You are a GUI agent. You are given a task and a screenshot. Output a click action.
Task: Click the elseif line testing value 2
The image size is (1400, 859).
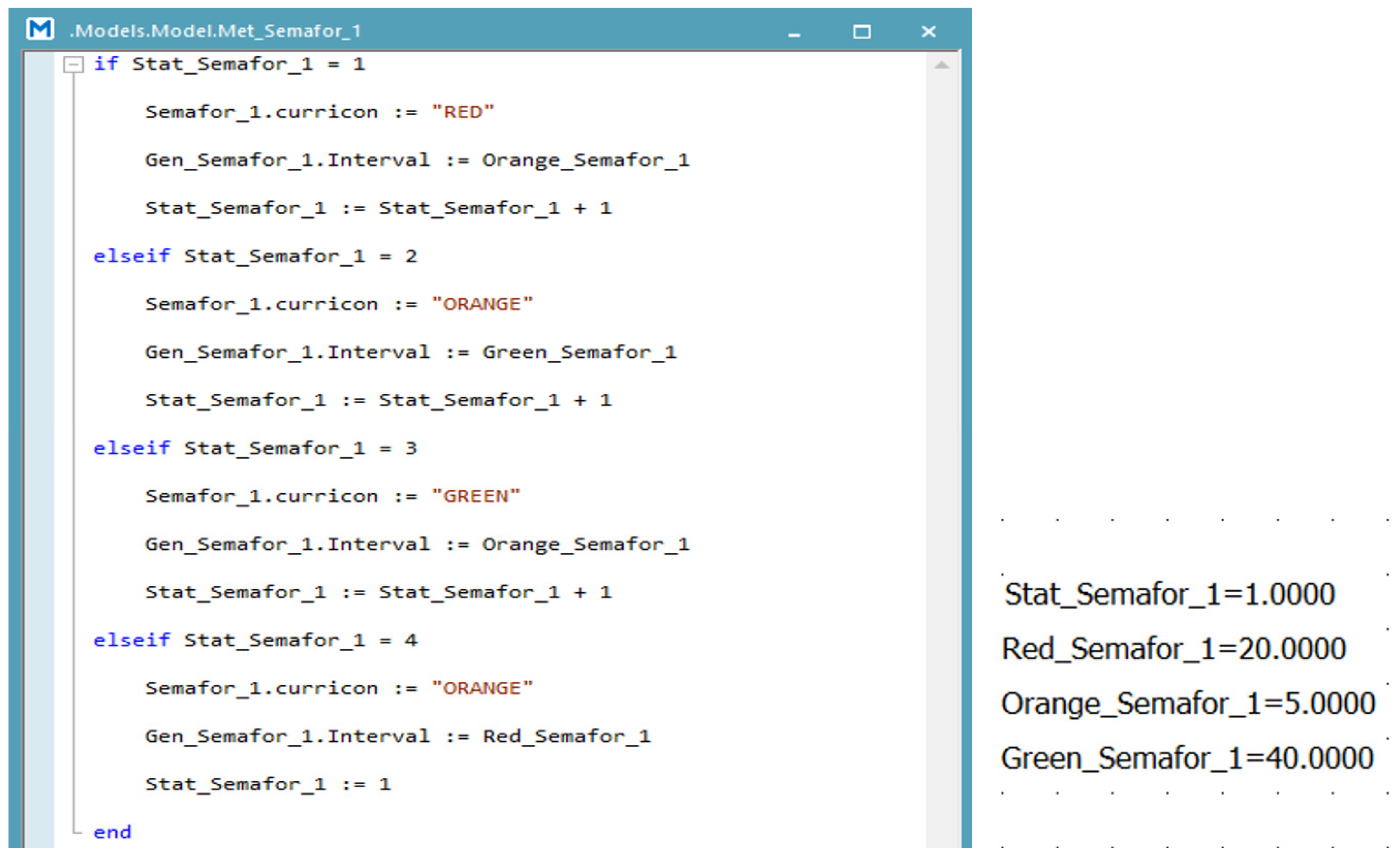click(x=255, y=256)
